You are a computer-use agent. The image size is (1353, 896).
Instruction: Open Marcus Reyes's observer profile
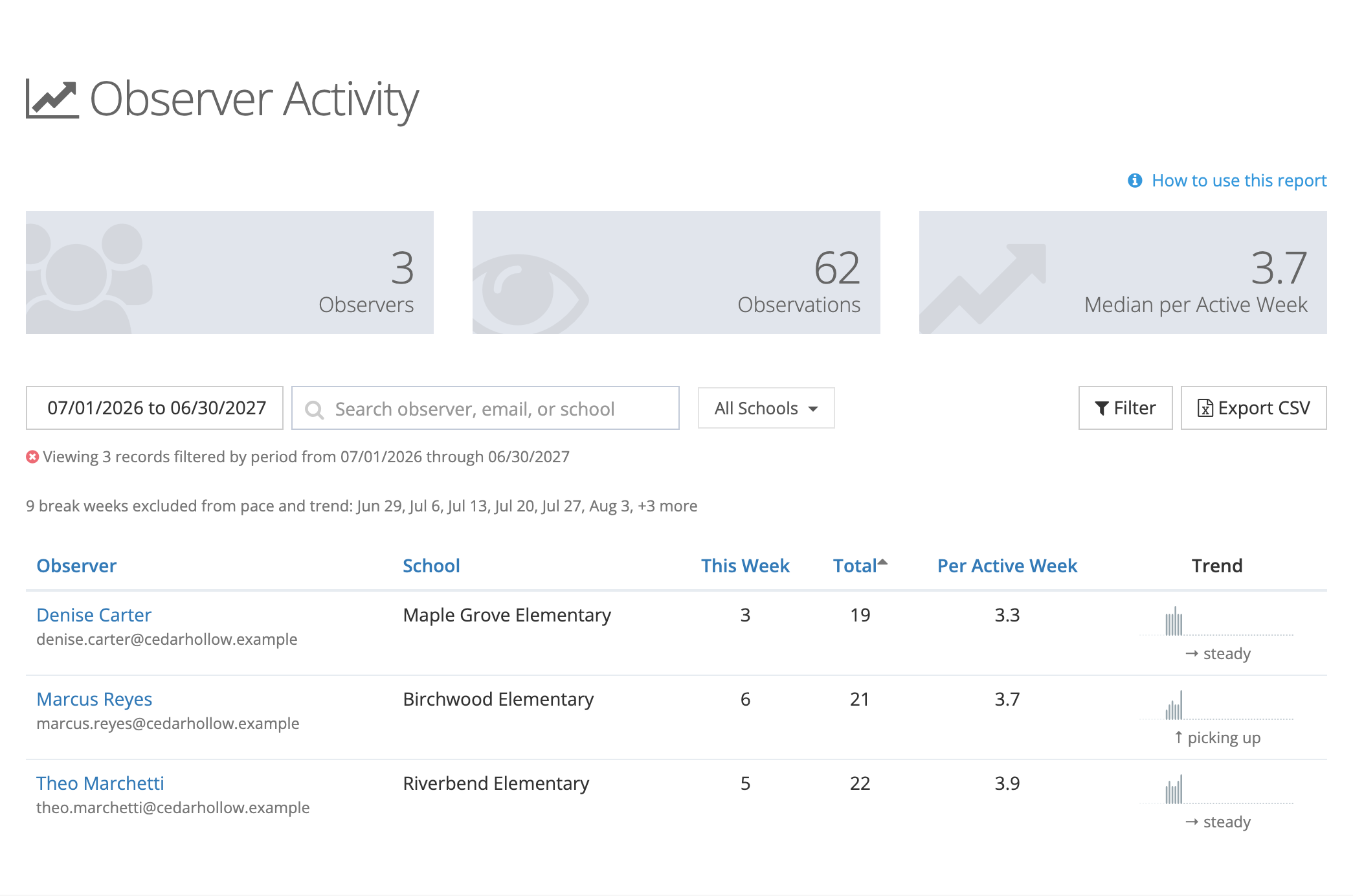(x=95, y=699)
